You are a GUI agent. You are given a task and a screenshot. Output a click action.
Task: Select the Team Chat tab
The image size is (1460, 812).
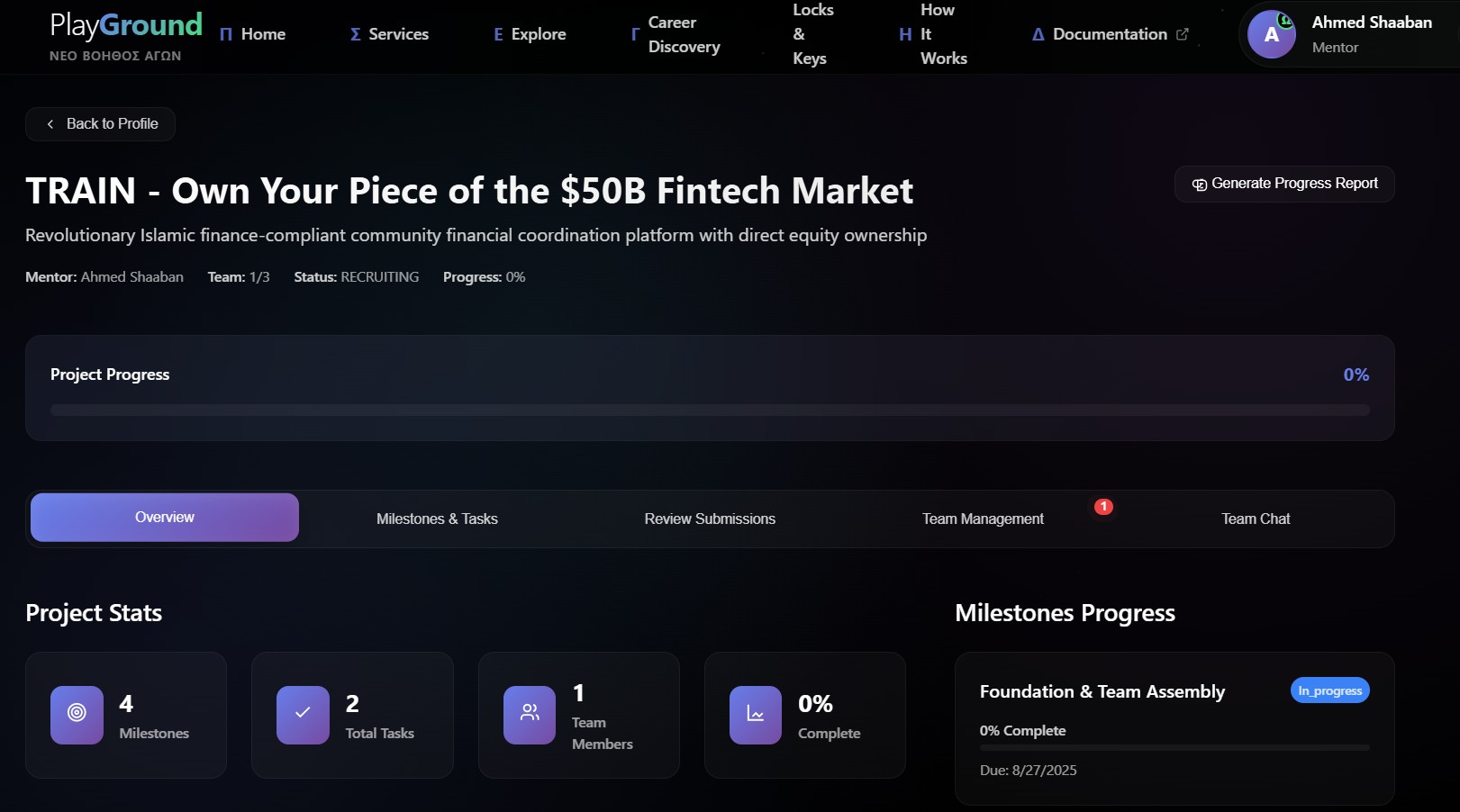point(1256,519)
